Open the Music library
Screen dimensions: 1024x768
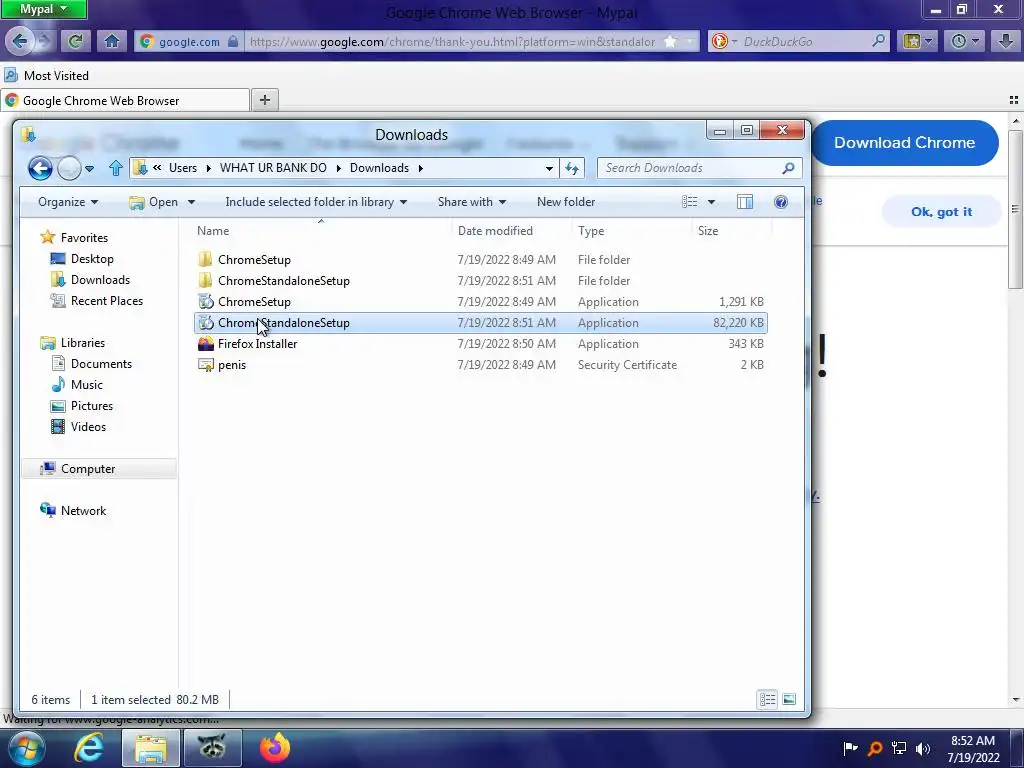pos(86,385)
